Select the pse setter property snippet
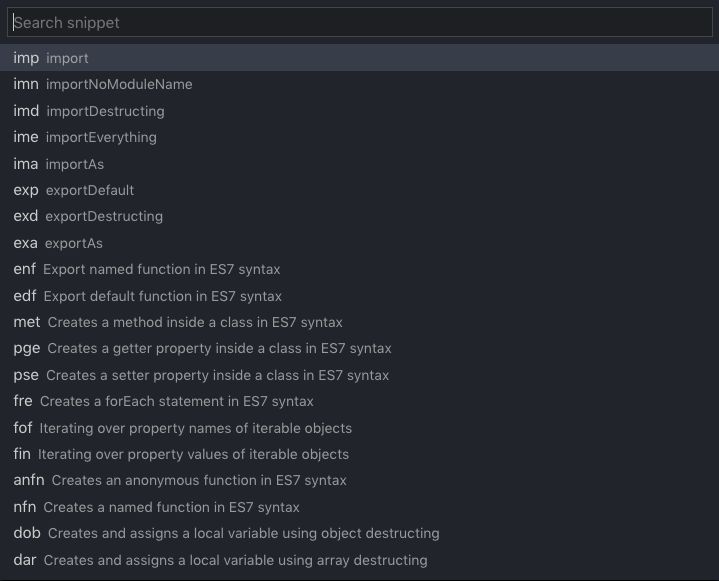 [201, 375]
